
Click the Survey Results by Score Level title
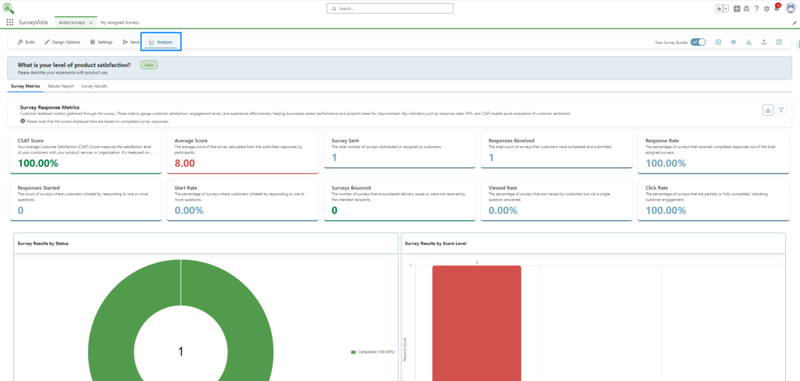(435, 244)
